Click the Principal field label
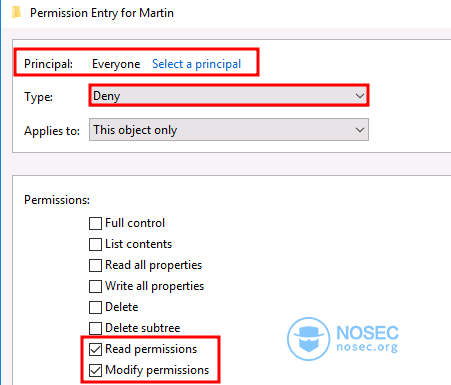The width and height of the screenshot is (451, 385). (x=48, y=64)
